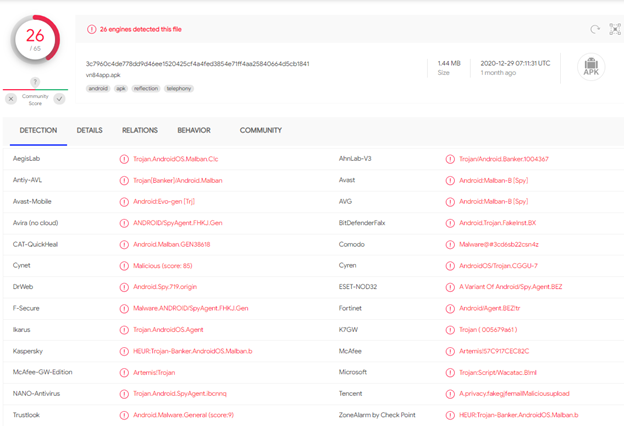The height and width of the screenshot is (426, 624).
Task: Click the file name vn84app.apk
Action: pyautogui.click(x=103, y=75)
